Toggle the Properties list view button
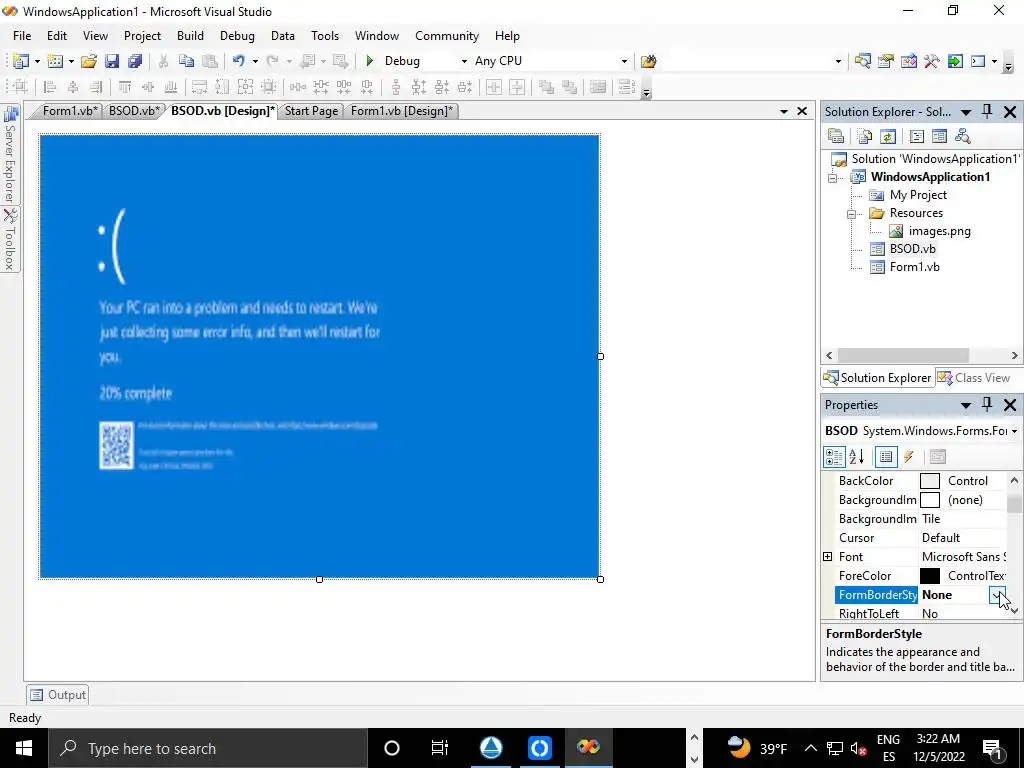This screenshot has height=768, width=1024. [886, 456]
